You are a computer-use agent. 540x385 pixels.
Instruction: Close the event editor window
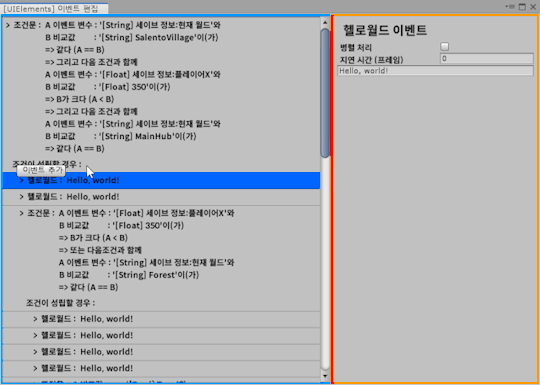point(533,7)
